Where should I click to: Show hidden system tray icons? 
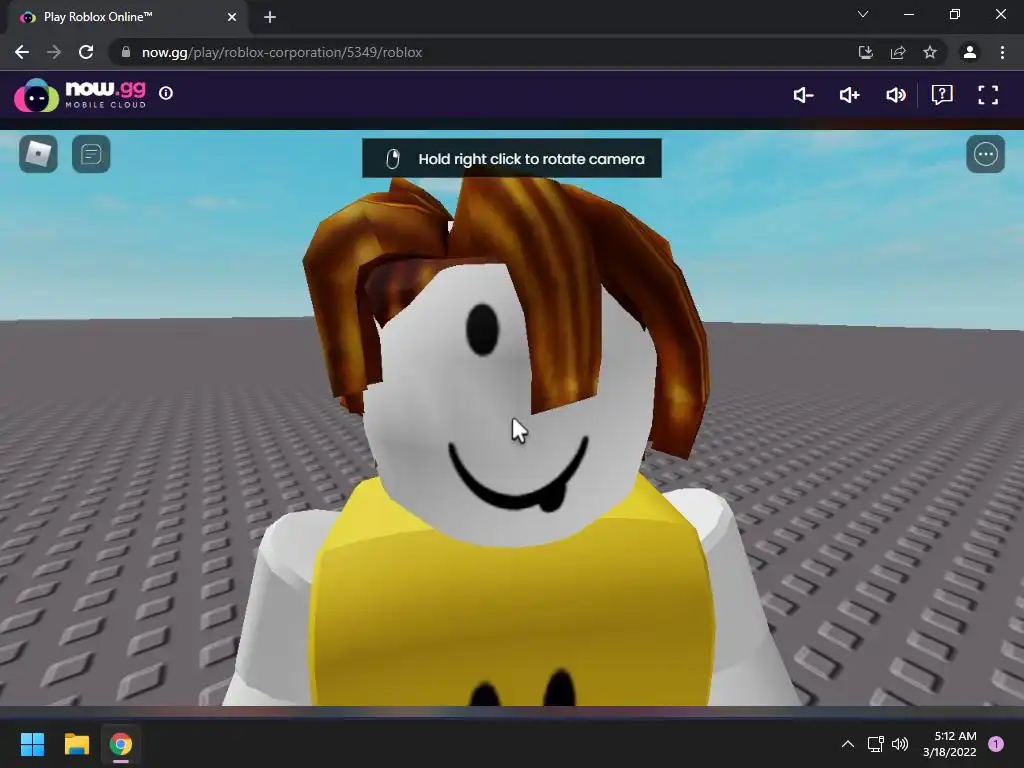[848, 744]
